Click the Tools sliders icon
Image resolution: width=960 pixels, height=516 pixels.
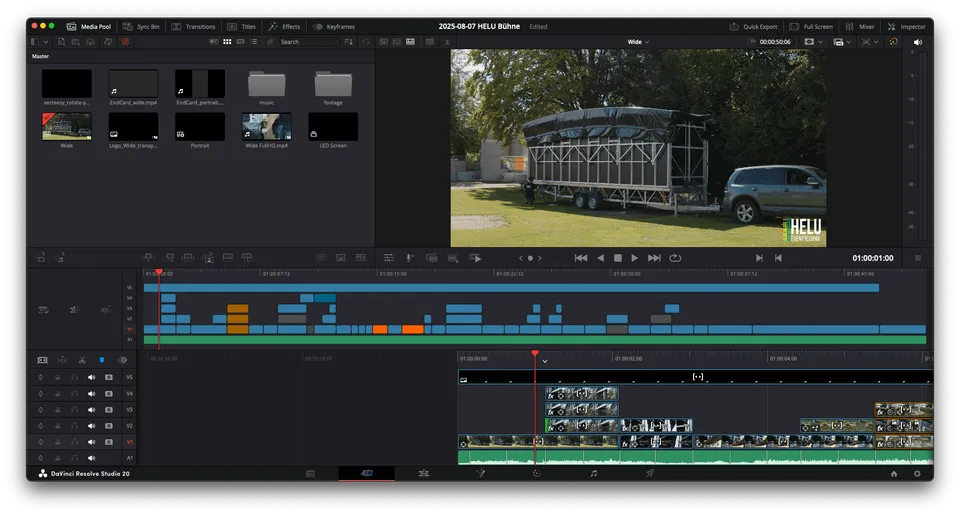389,258
